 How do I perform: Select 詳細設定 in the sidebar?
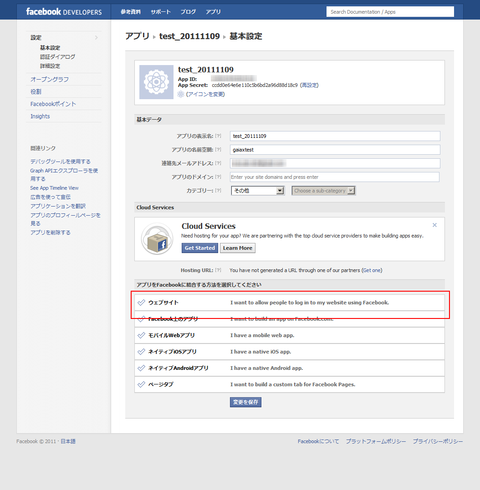(50, 66)
